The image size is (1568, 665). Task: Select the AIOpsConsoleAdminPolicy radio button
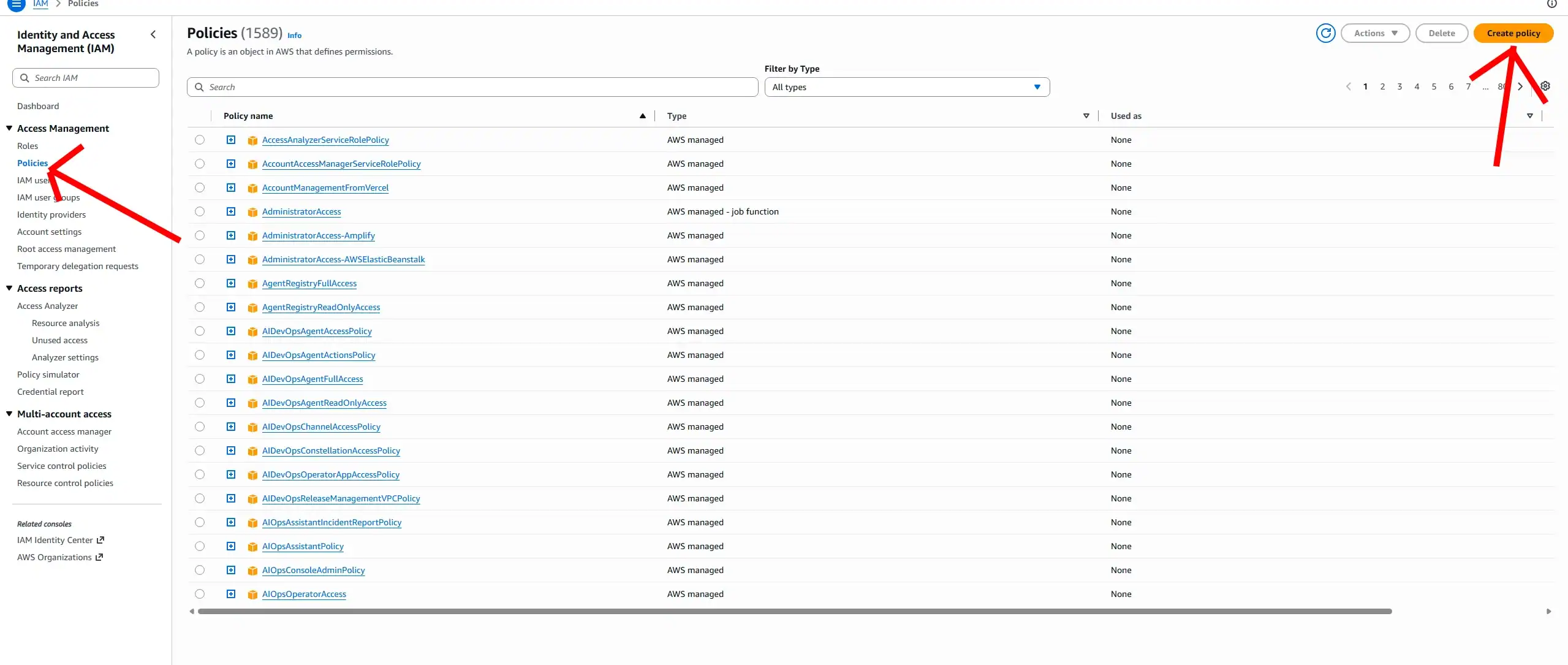coord(200,570)
